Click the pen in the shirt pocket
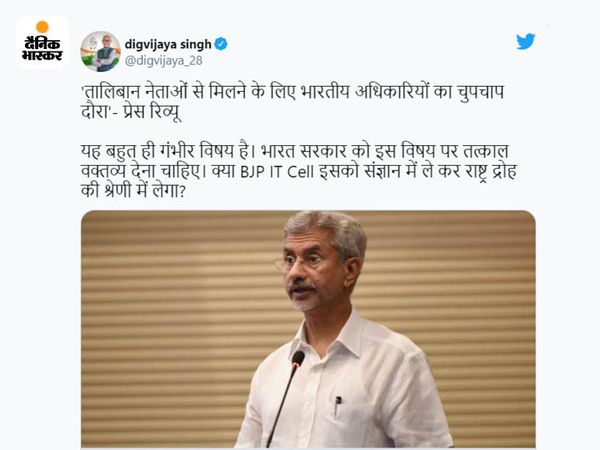600x450 pixels. click(x=338, y=406)
